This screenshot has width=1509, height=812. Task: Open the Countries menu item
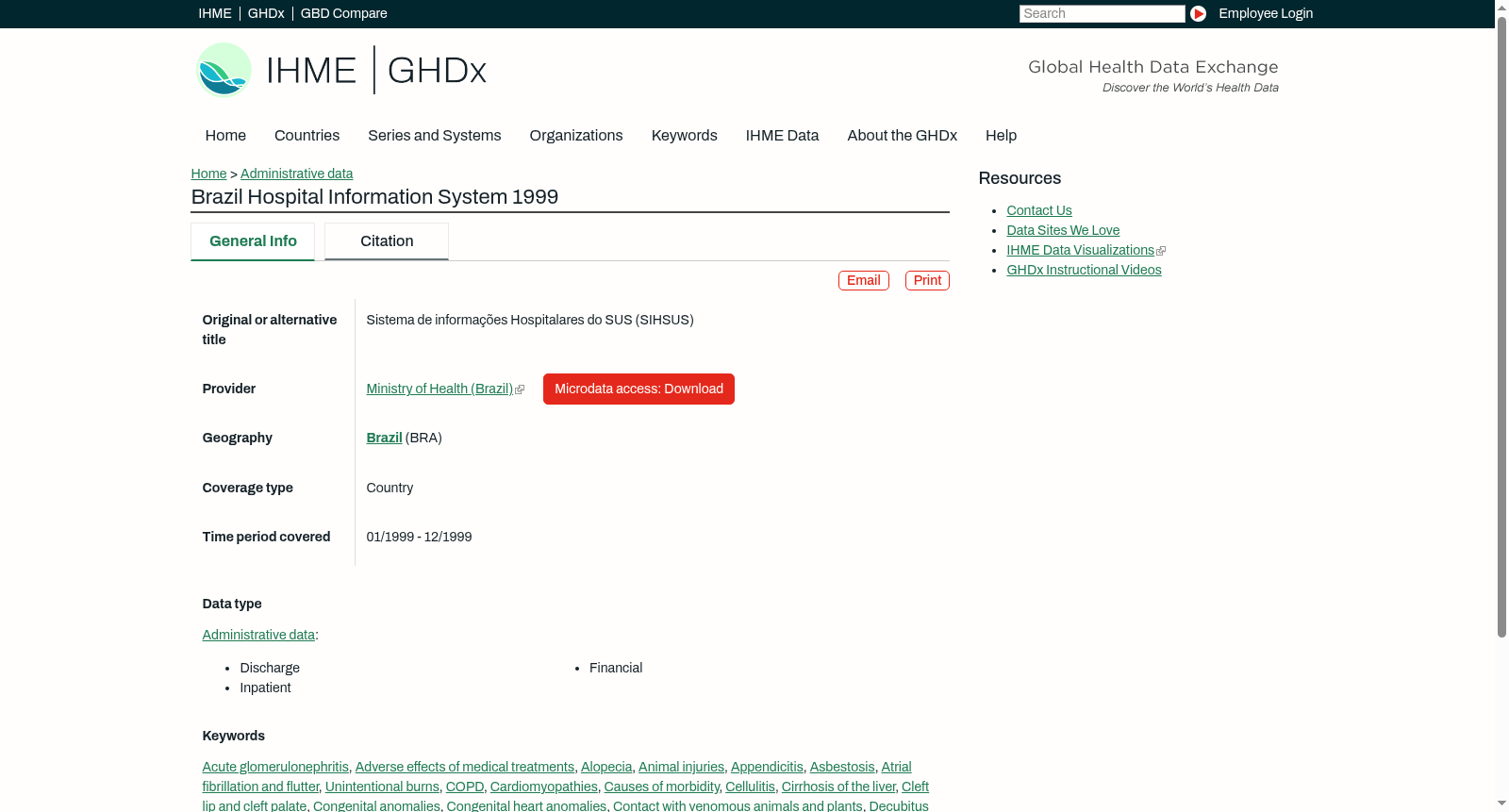(x=307, y=135)
